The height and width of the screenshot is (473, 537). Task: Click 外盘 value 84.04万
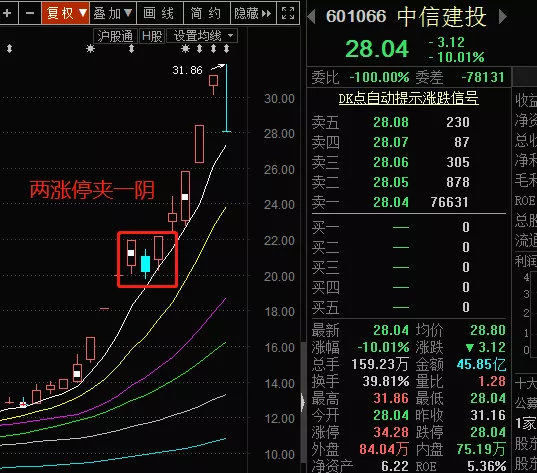tap(384, 449)
